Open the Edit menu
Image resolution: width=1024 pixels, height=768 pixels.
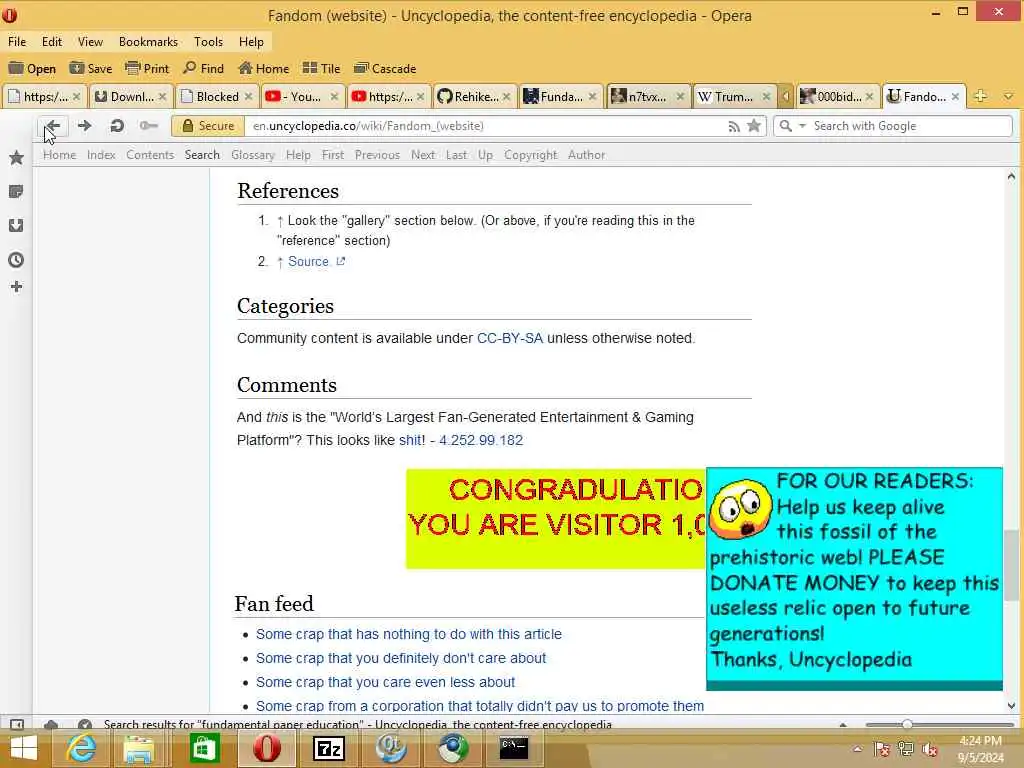[52, 42]
